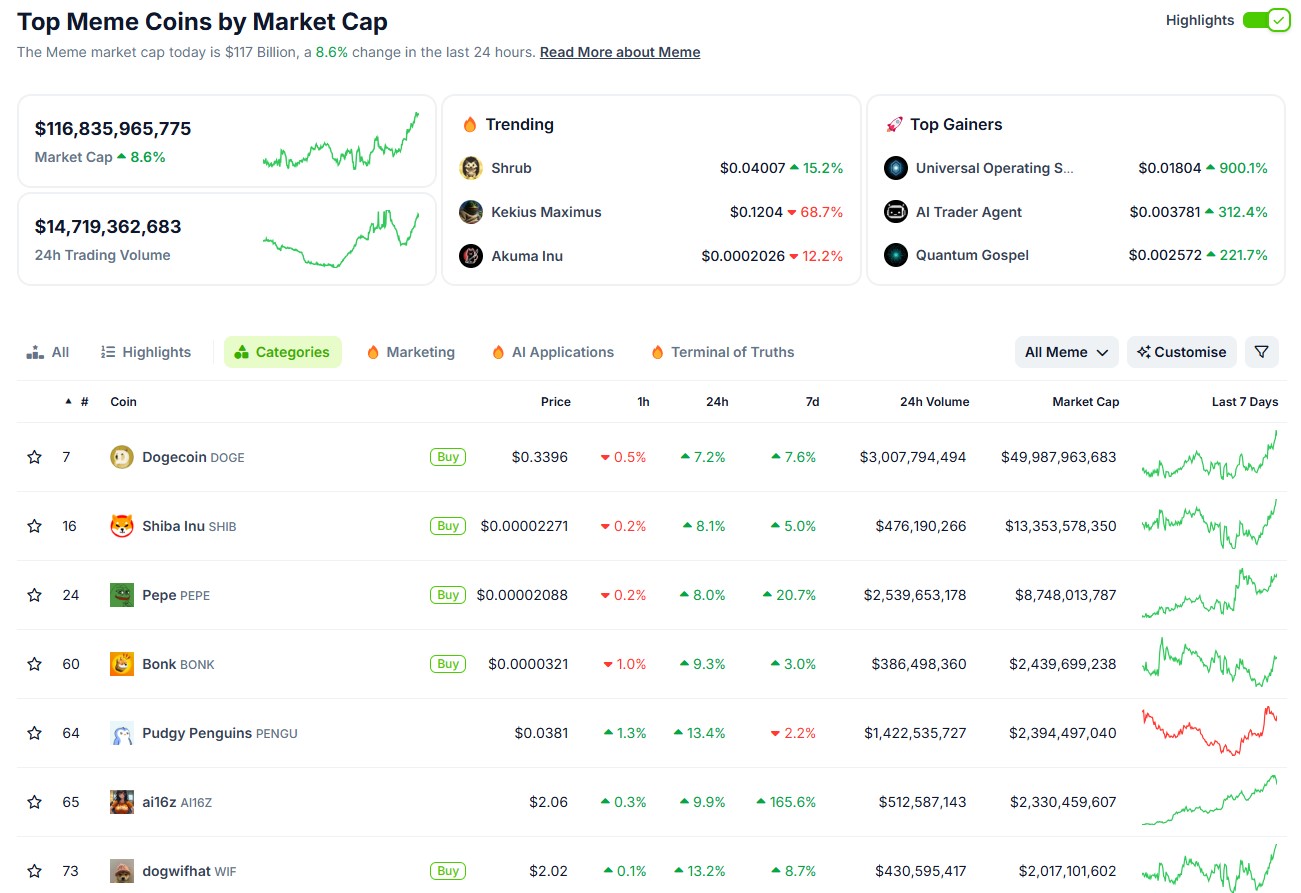Star the ai16z coin row
The image size is (1301, 893).
click(35, 802)
